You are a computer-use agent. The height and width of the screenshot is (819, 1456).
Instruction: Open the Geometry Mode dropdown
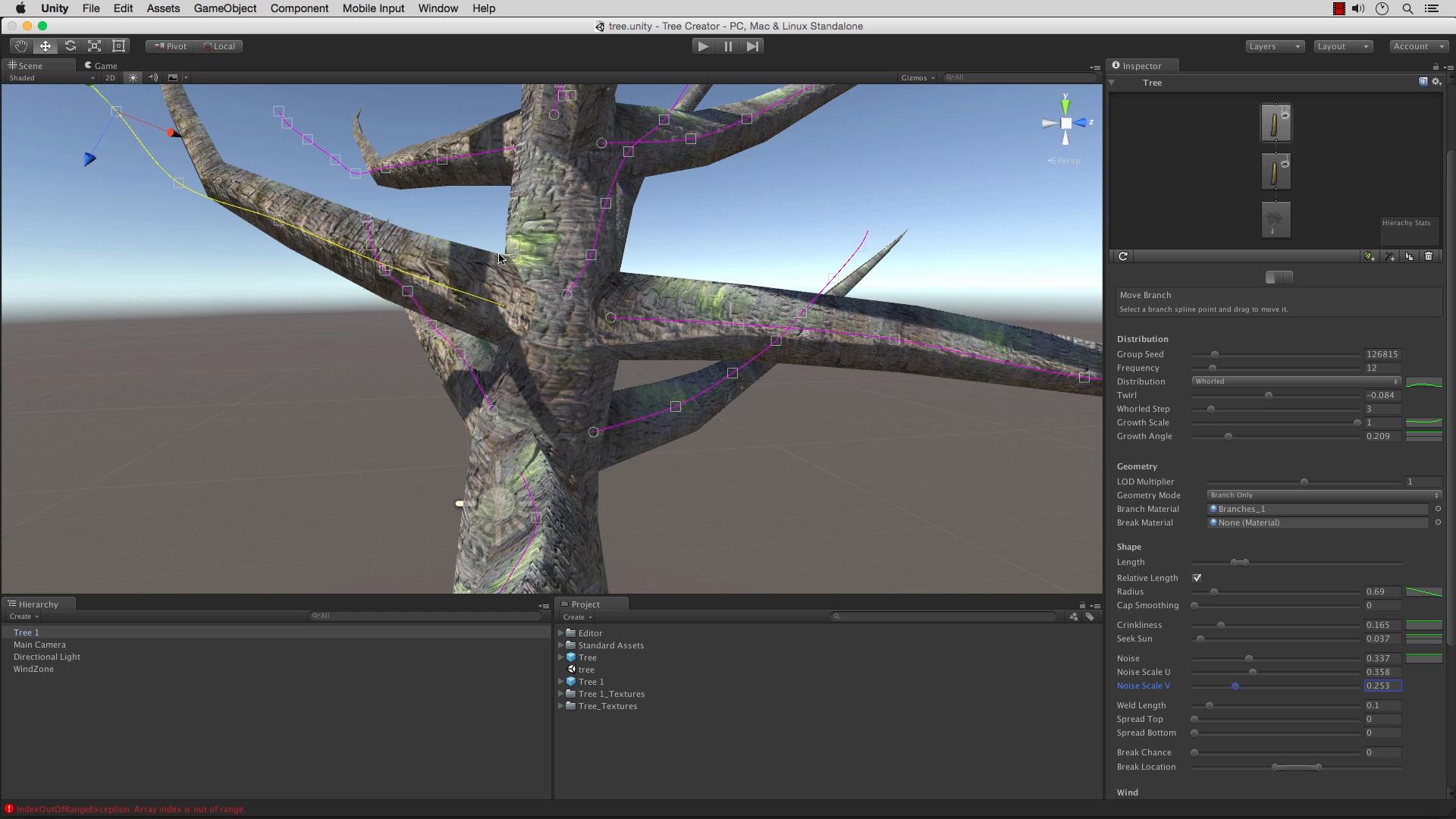[x=1323, y=495]
